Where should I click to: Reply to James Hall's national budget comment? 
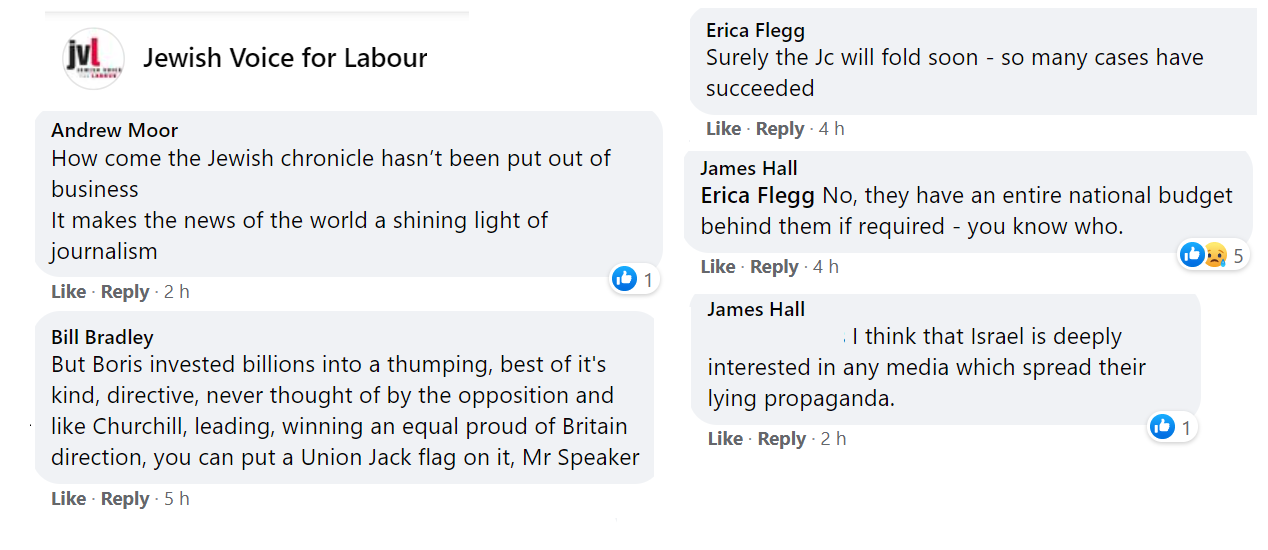tap(774, 267)
